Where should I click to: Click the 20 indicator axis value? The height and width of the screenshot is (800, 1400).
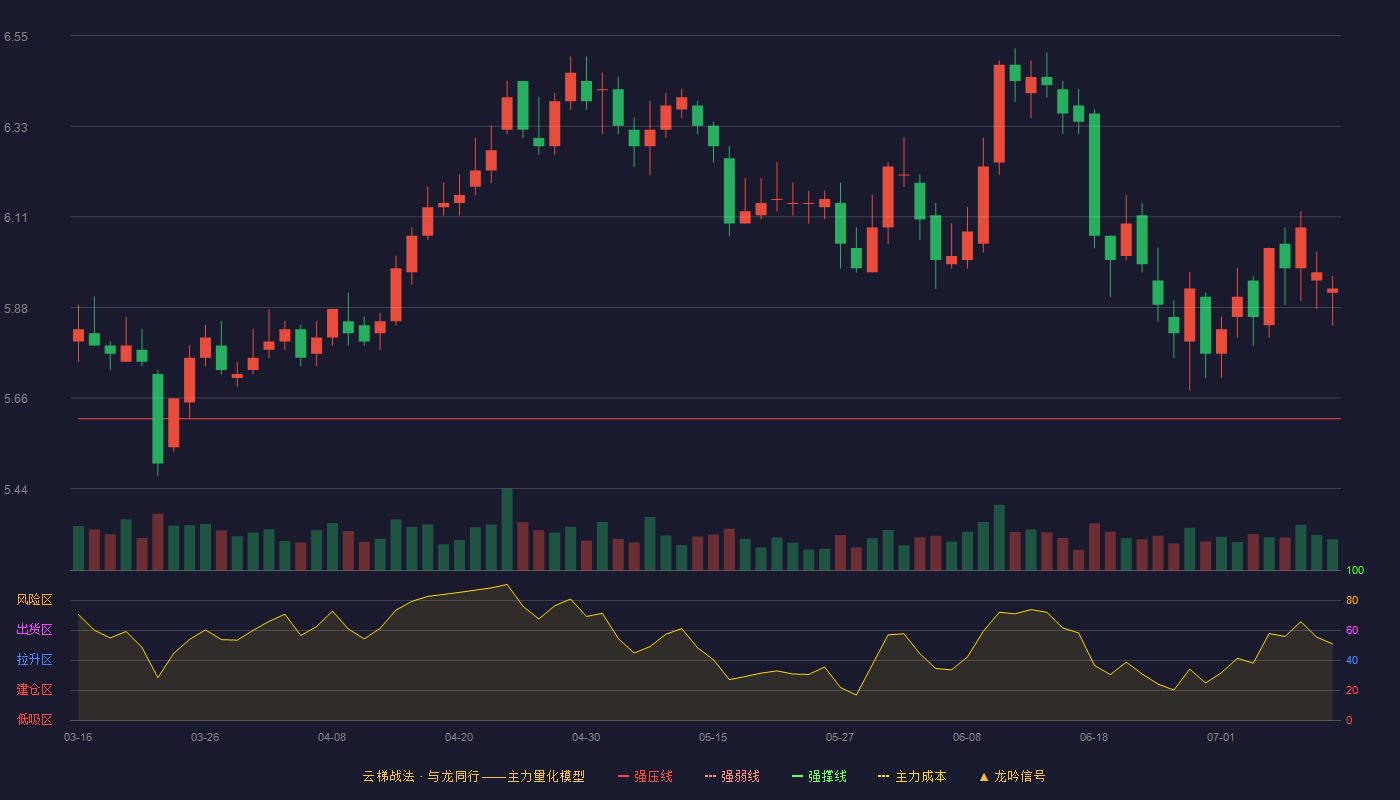(x=1352, y=691)
